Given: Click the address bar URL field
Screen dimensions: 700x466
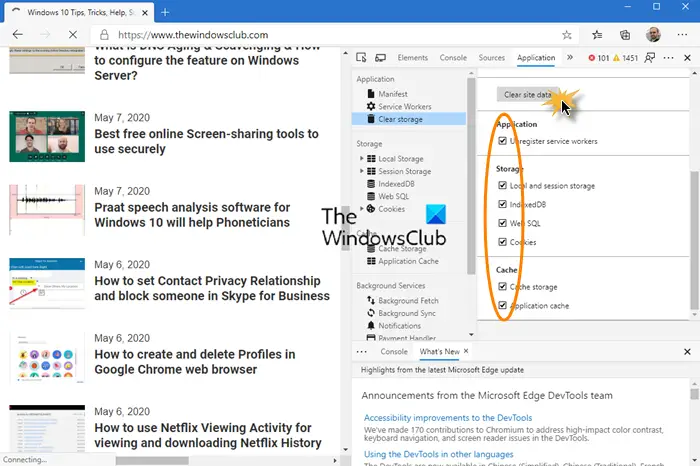Looking at the screenshot, I should pos(335,35).
